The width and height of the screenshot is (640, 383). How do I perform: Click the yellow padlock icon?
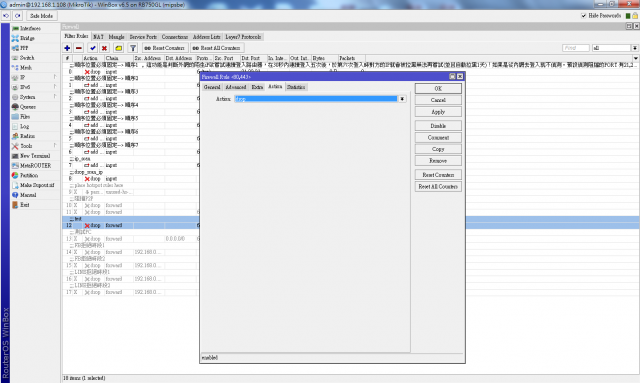[x=635, y=16]
